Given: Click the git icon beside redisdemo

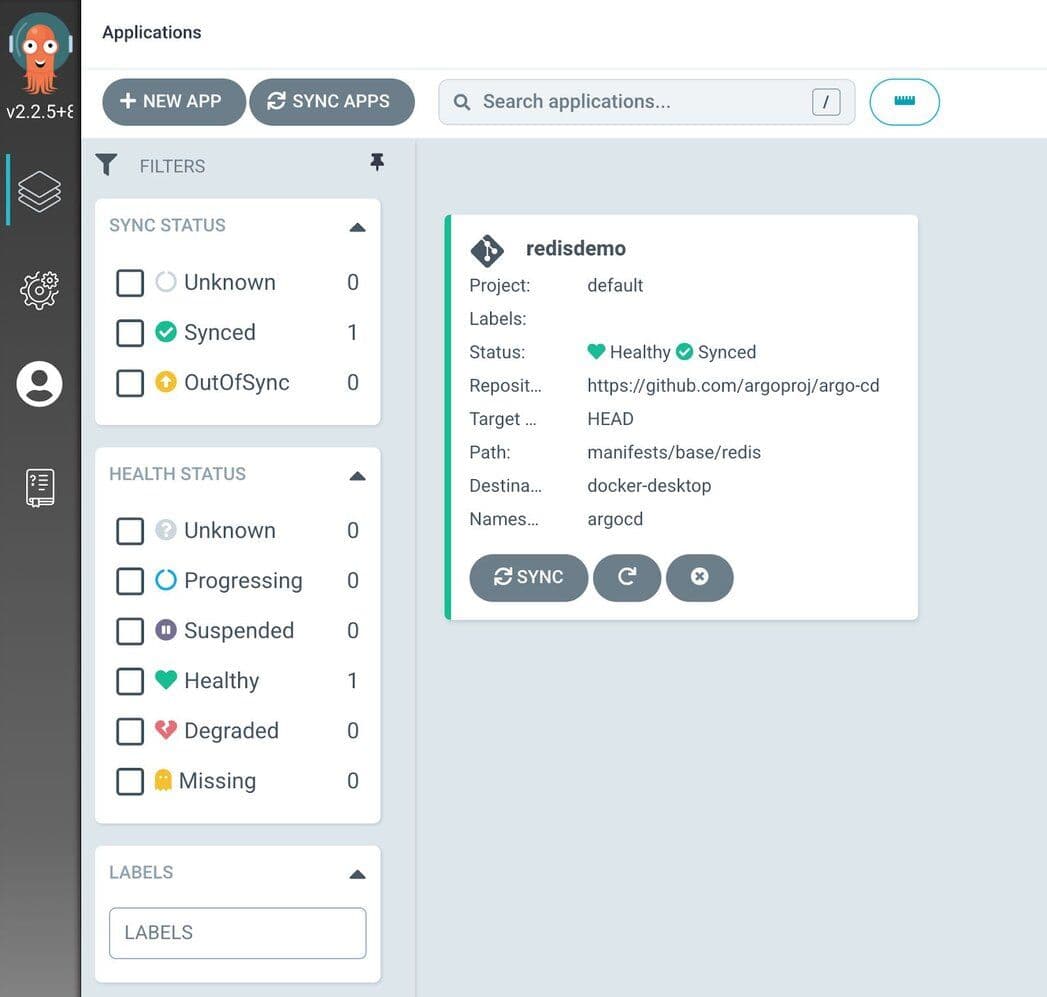Looking at the screenshot, I should pyautogui.click(x=487, y=250).
